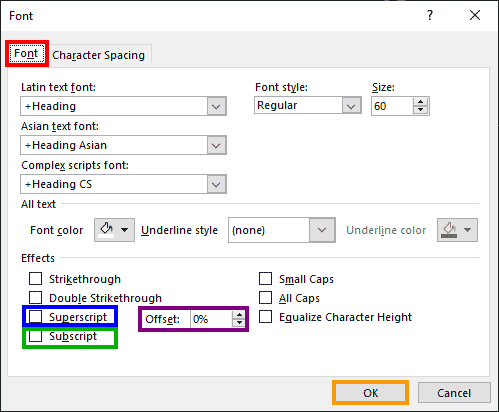The height and width of the screenshot is (412, 499).
Task: Click the Latin text font field showing +Heading
Action: [x=114, y=106]
